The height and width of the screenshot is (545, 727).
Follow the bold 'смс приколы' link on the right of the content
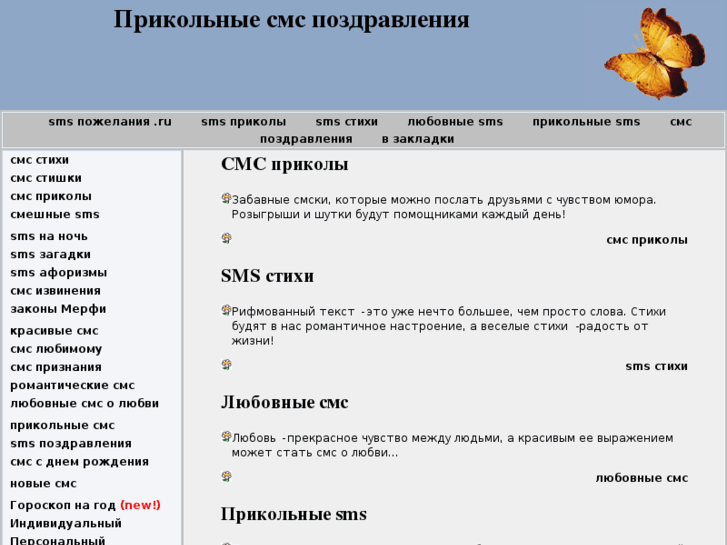[x=647, y=240]
